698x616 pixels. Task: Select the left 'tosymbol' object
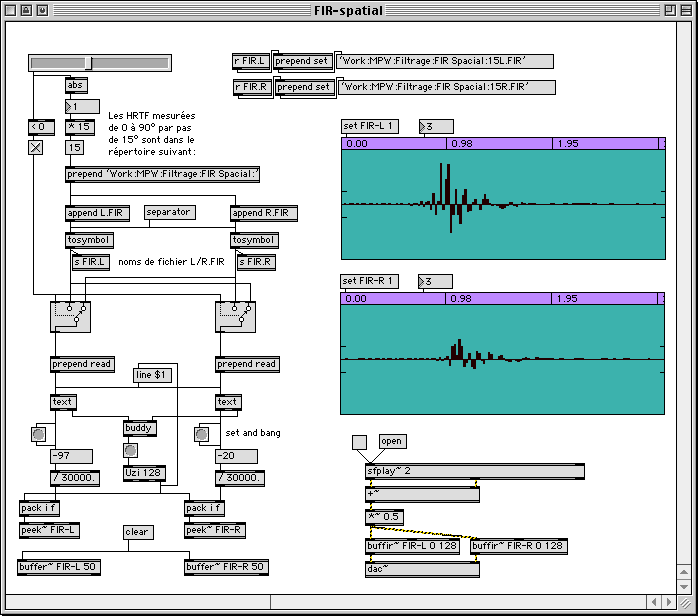click(89, 240)
